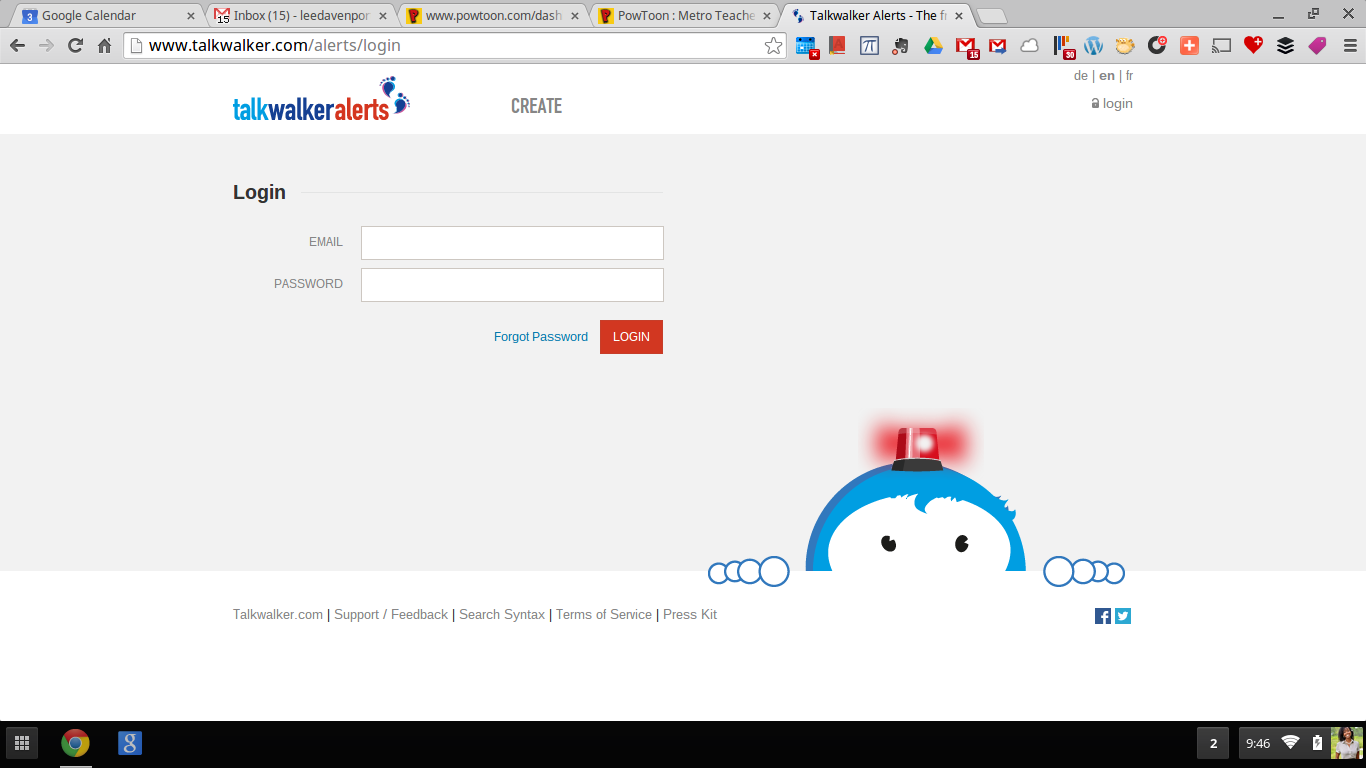Screen dimensions: 1366x768
Task: Click the pink price tag extension
Action: 1317,45
